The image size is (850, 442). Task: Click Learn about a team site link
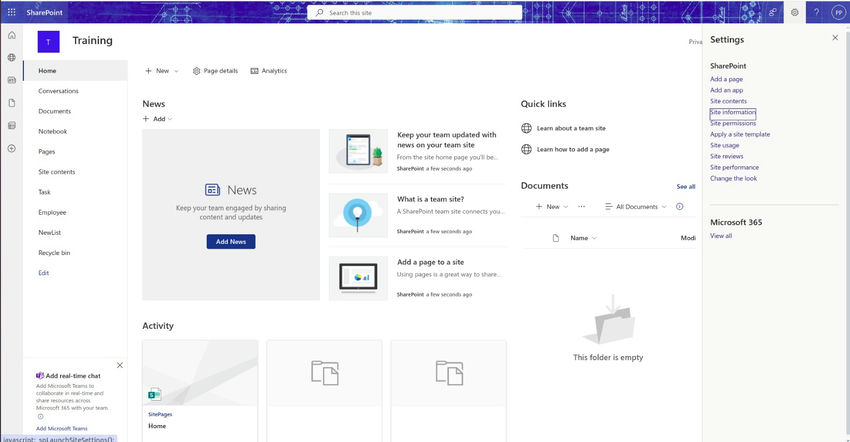pyautogui.click(x=571, y=129)
